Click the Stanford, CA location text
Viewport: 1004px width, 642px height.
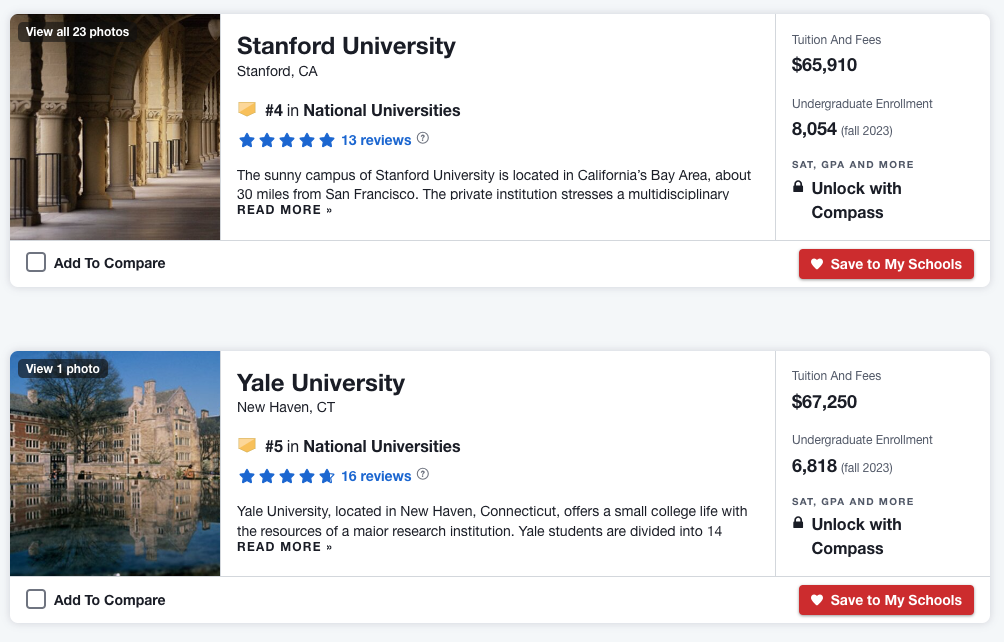click(277, 71)
